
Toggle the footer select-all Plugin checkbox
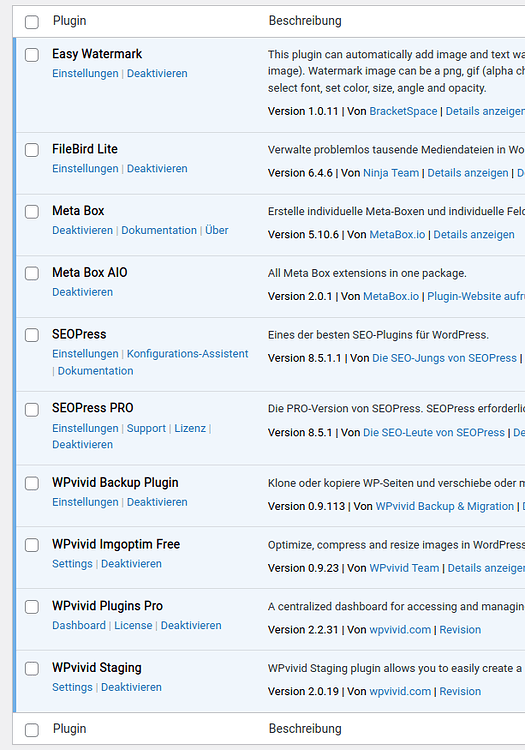(x=32, y=729)
